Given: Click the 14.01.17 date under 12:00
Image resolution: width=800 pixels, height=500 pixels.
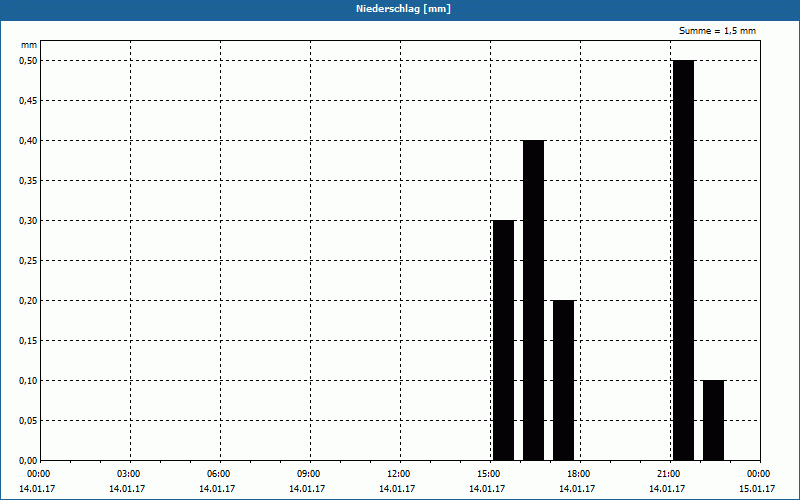Looking at the screenshot, I should coord(397,489).
